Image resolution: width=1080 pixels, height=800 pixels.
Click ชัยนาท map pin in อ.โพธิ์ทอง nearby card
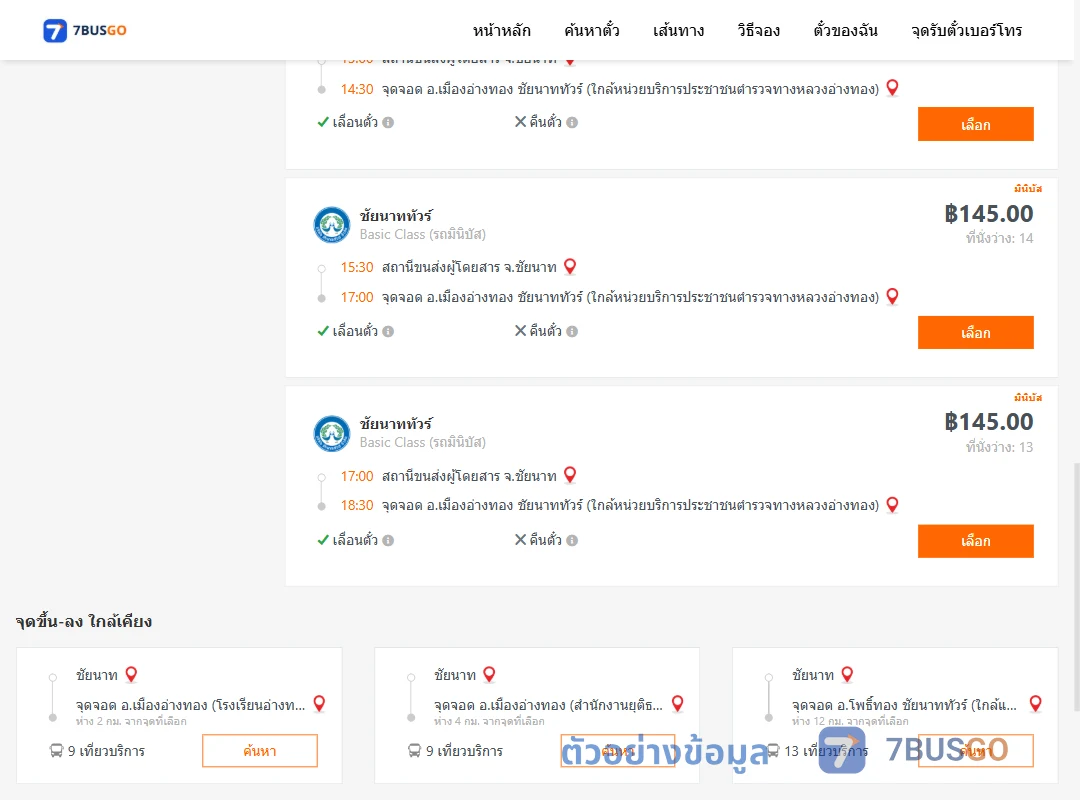[847, 674]
